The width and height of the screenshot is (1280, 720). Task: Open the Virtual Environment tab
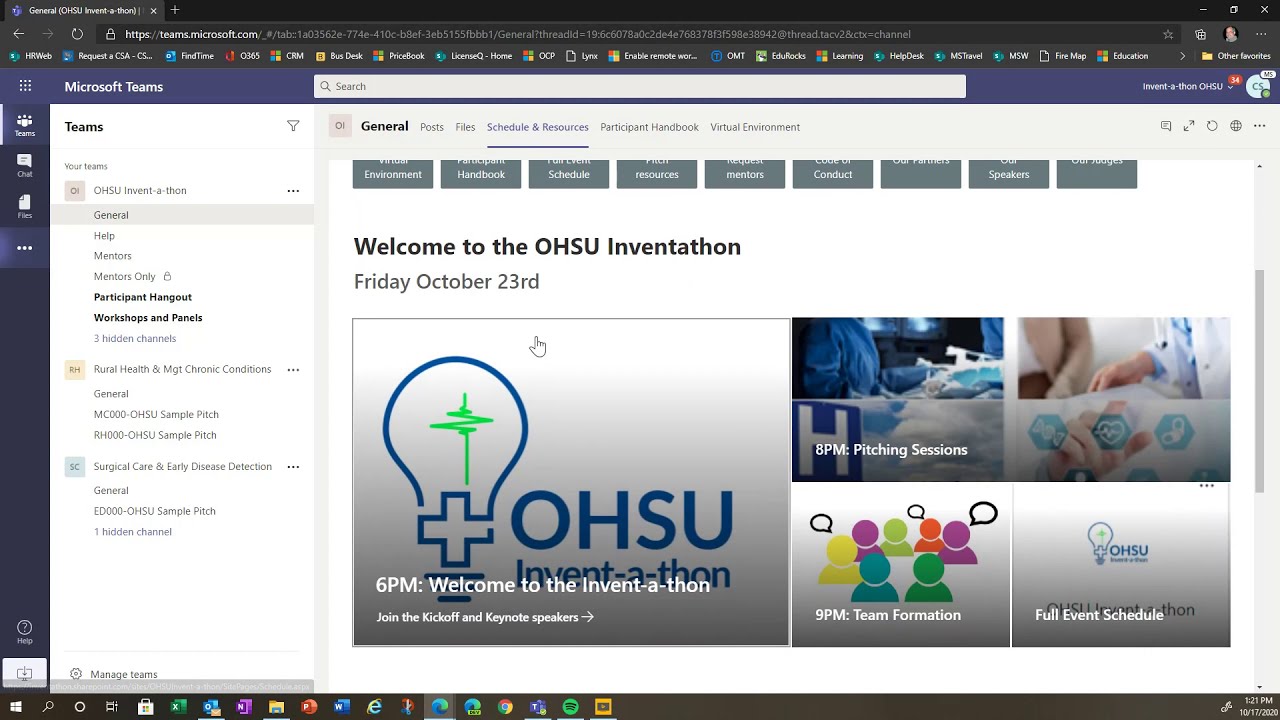755,127
